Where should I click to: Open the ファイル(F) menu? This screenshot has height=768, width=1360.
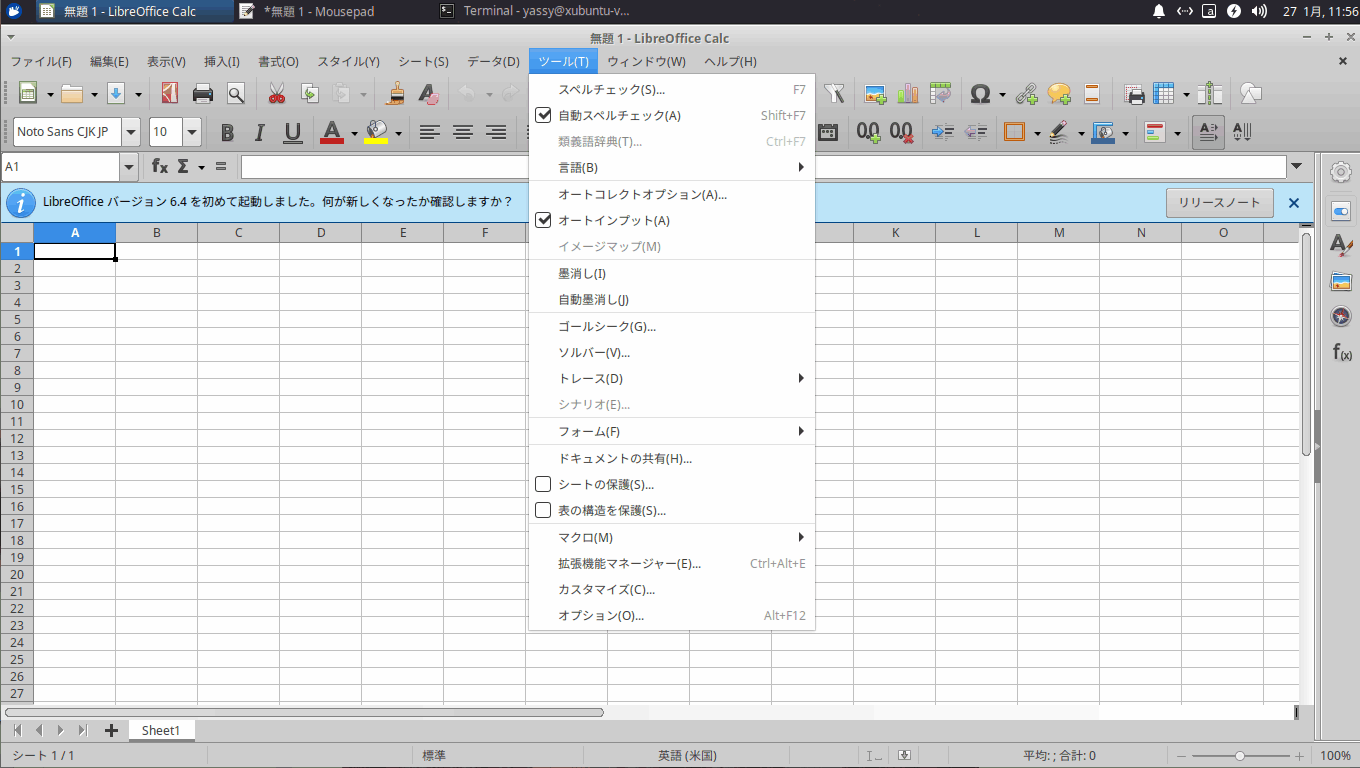click(x=41, y=61)
